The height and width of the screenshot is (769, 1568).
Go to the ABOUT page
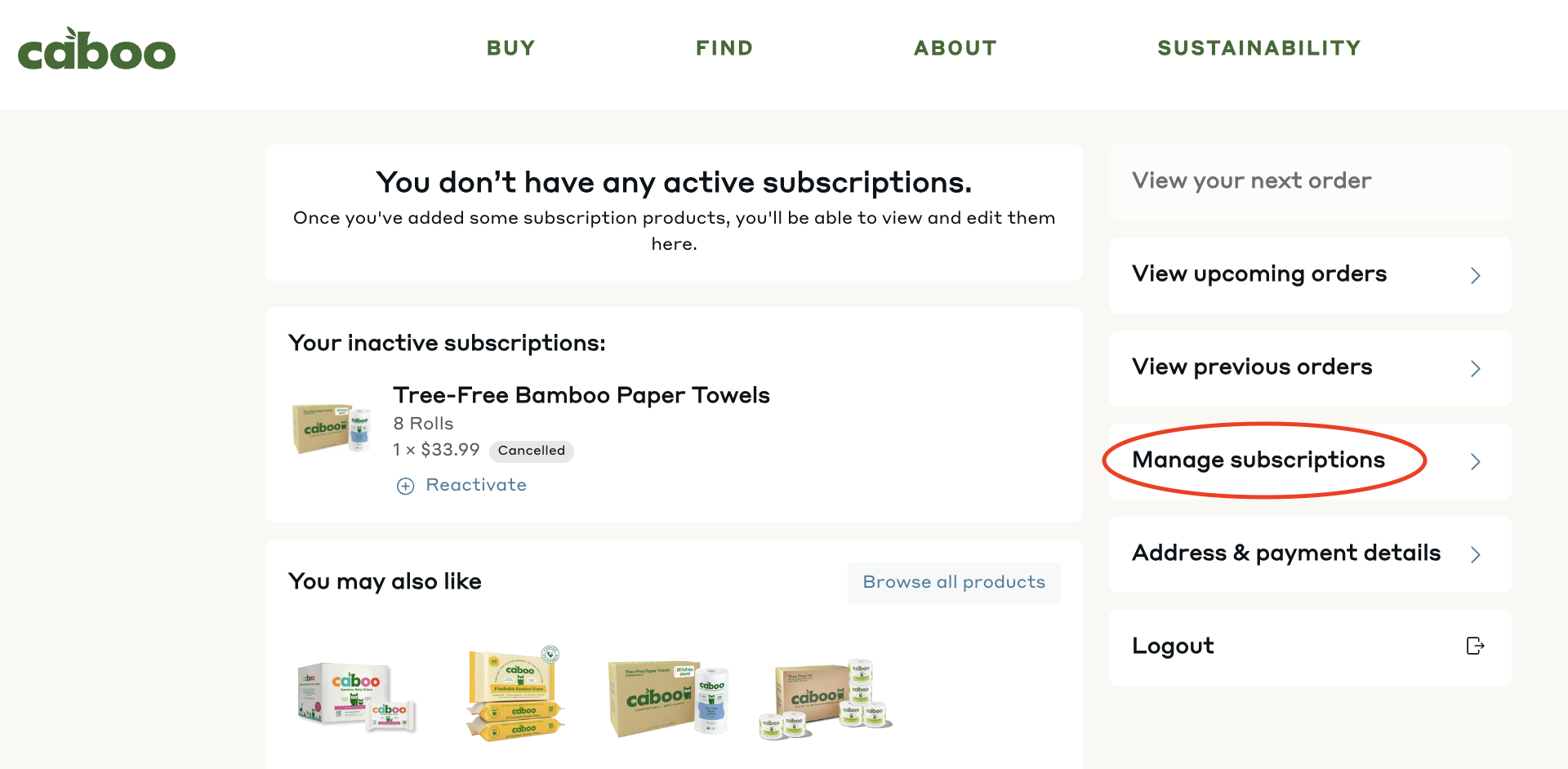point(955,48)
